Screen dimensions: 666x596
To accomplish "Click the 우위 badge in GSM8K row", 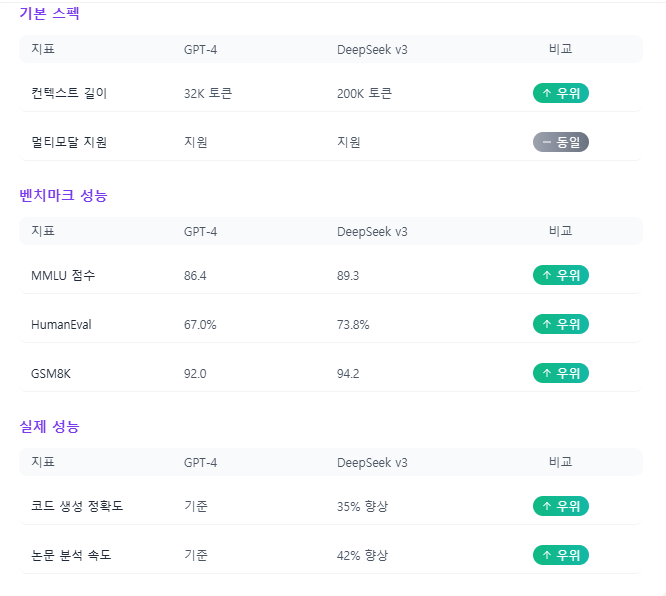I will click(x=561, y=373).
